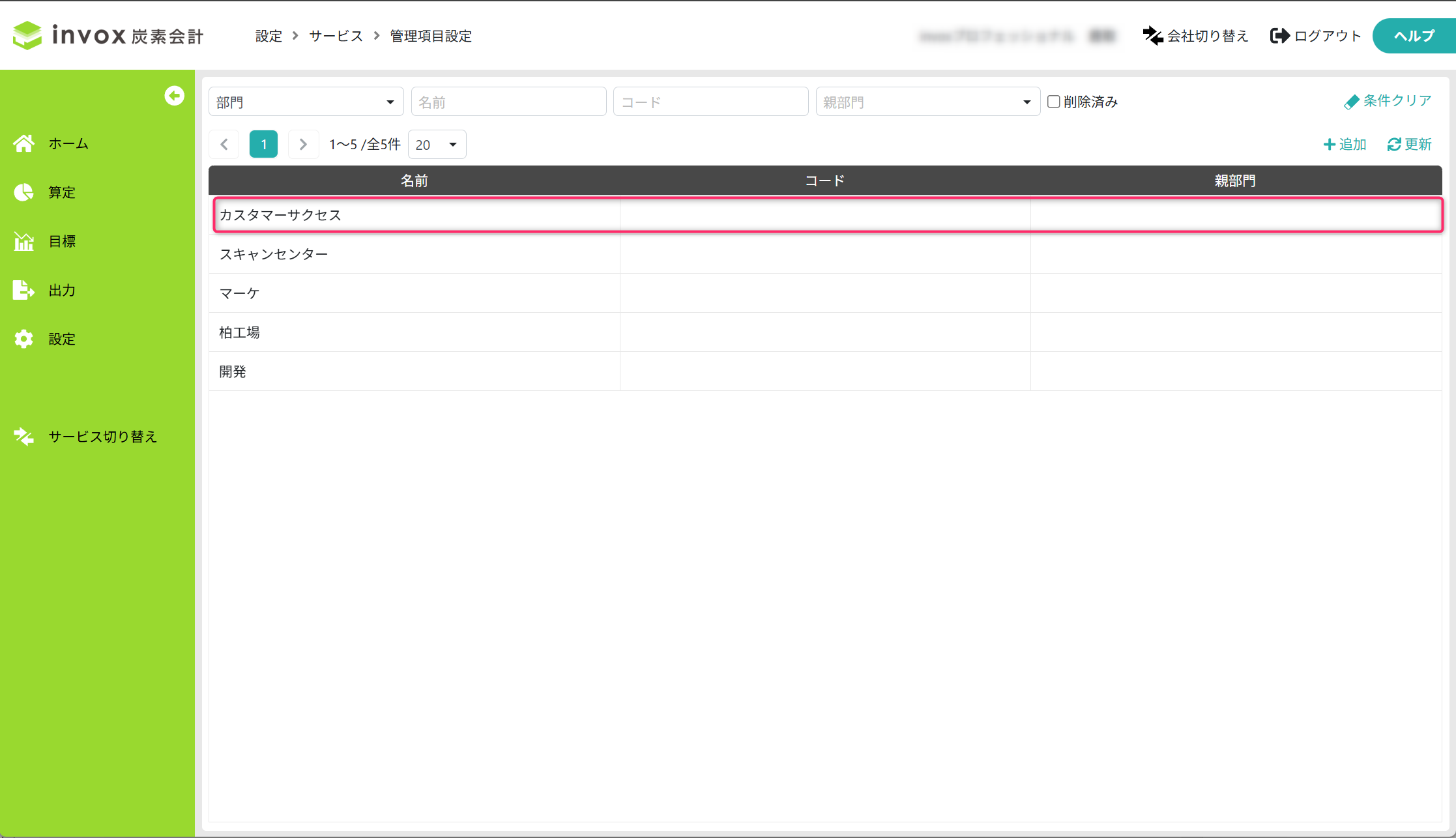Viewport: 1456px width, 838px height.
Task: Click the 追加 add button
Action: tap(1345, 144)
